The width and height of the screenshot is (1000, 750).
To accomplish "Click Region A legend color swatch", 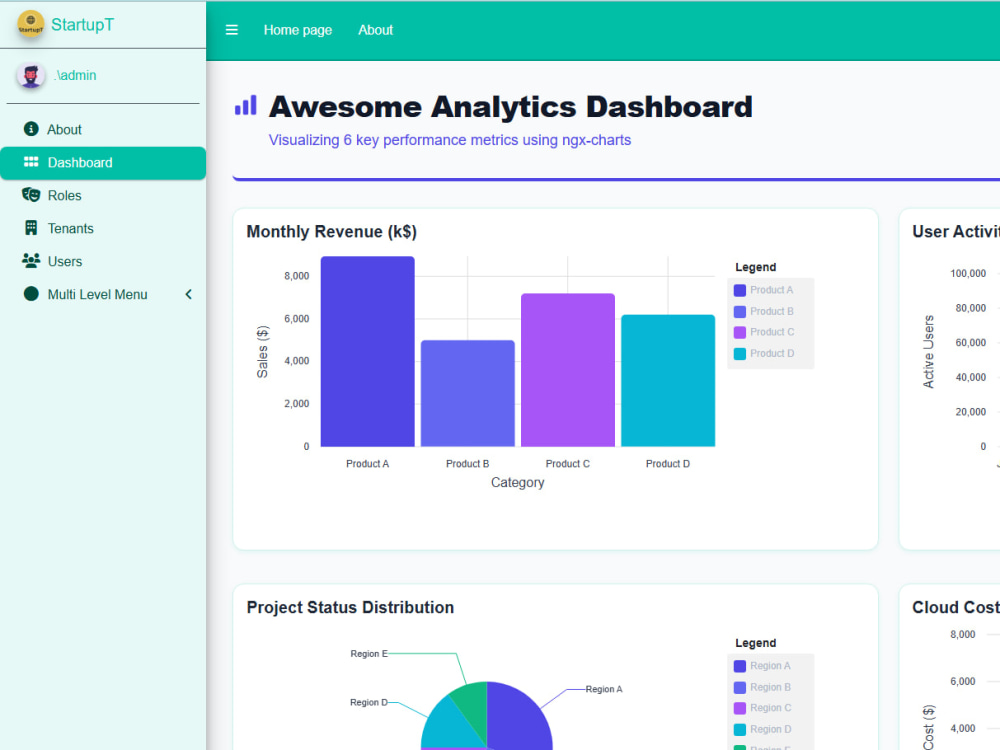I will pos(740,666).
